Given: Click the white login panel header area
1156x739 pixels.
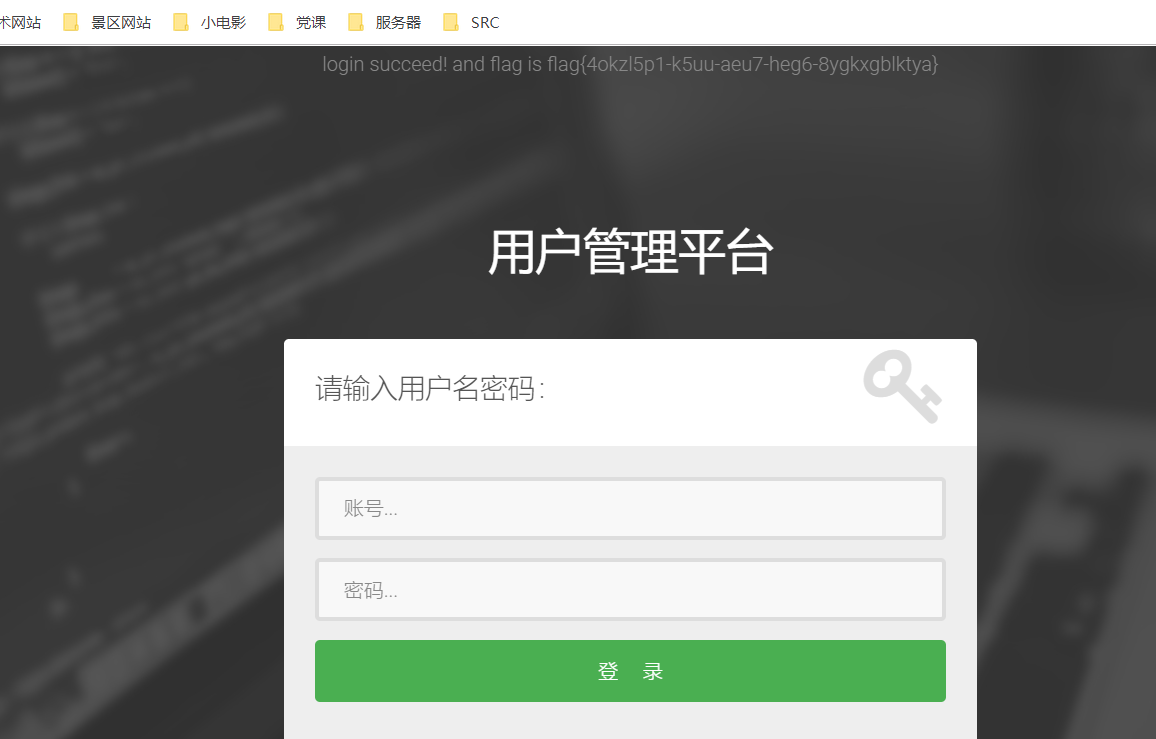Looking at the screenshot, I should coord(630,391).
